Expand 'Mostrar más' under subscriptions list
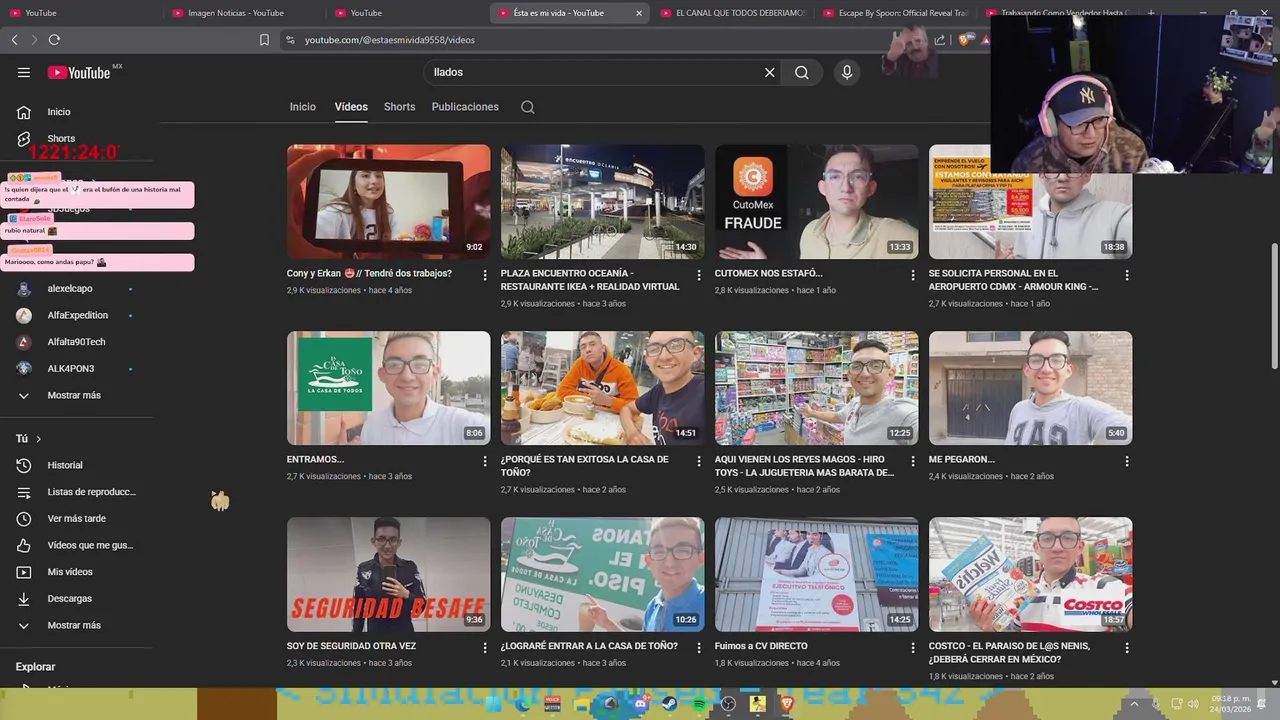This screenshot has height=720, width=1280. (74, 395)
